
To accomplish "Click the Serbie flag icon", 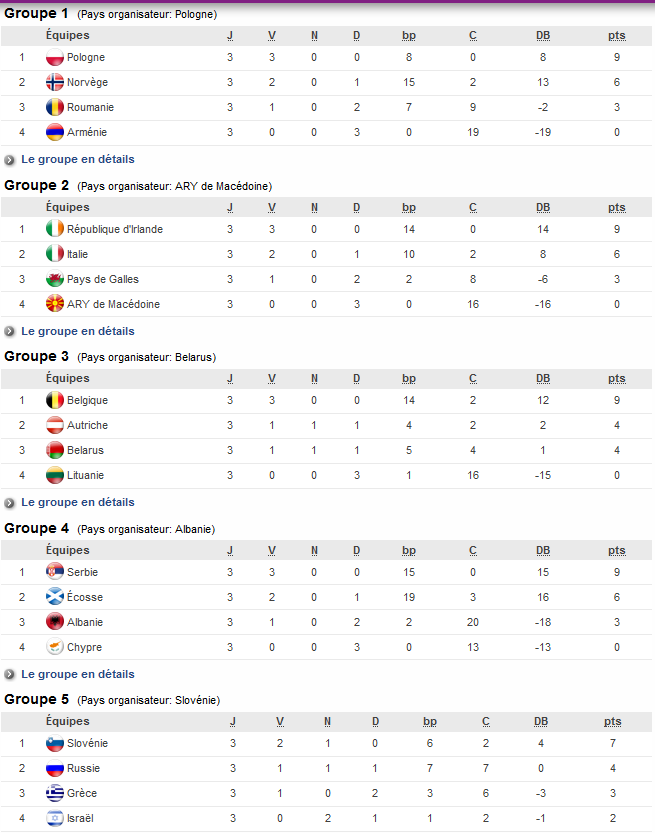I will click(x=55, y=572).
